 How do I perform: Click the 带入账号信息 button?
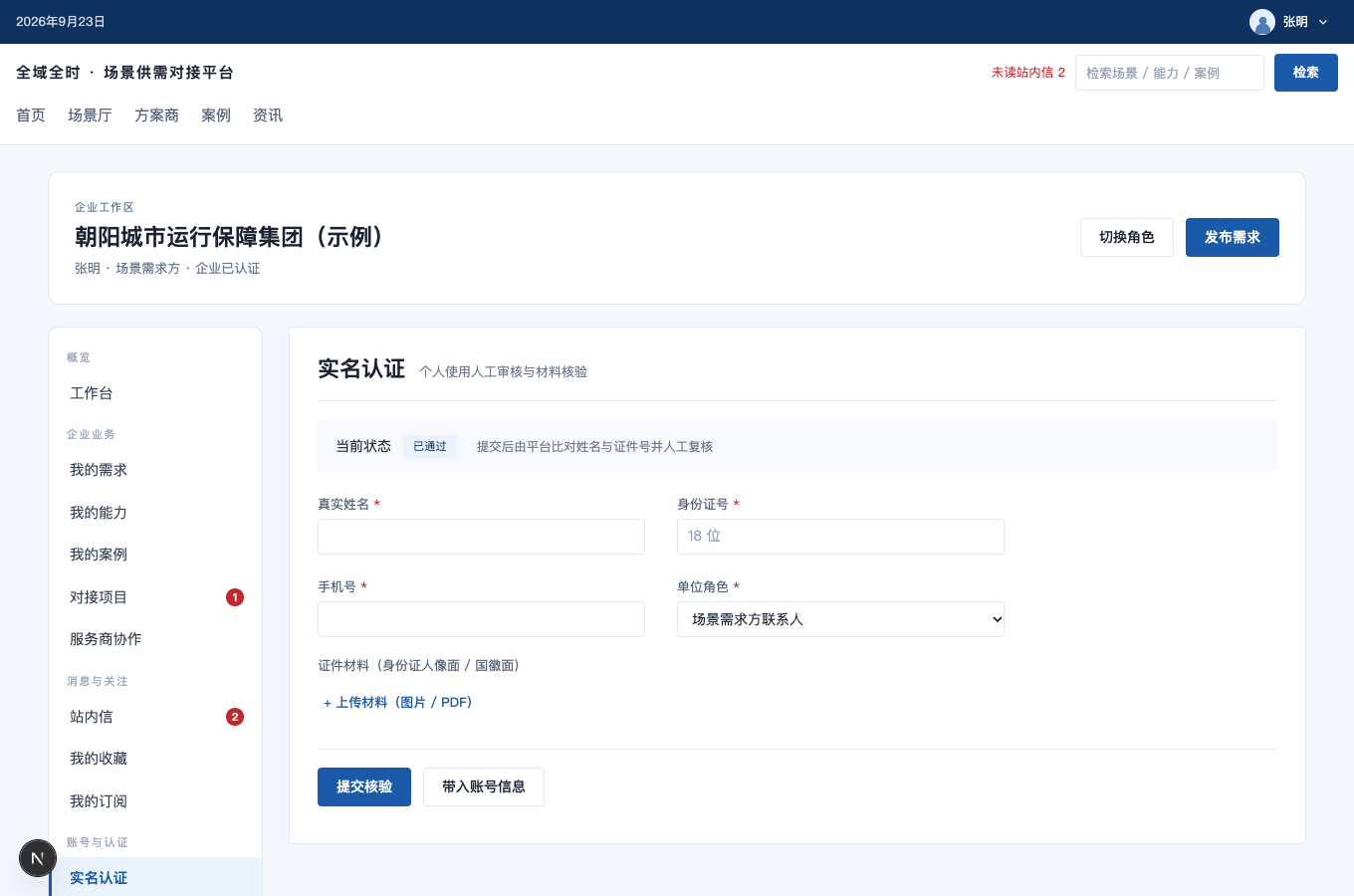[x=484, y=786]
